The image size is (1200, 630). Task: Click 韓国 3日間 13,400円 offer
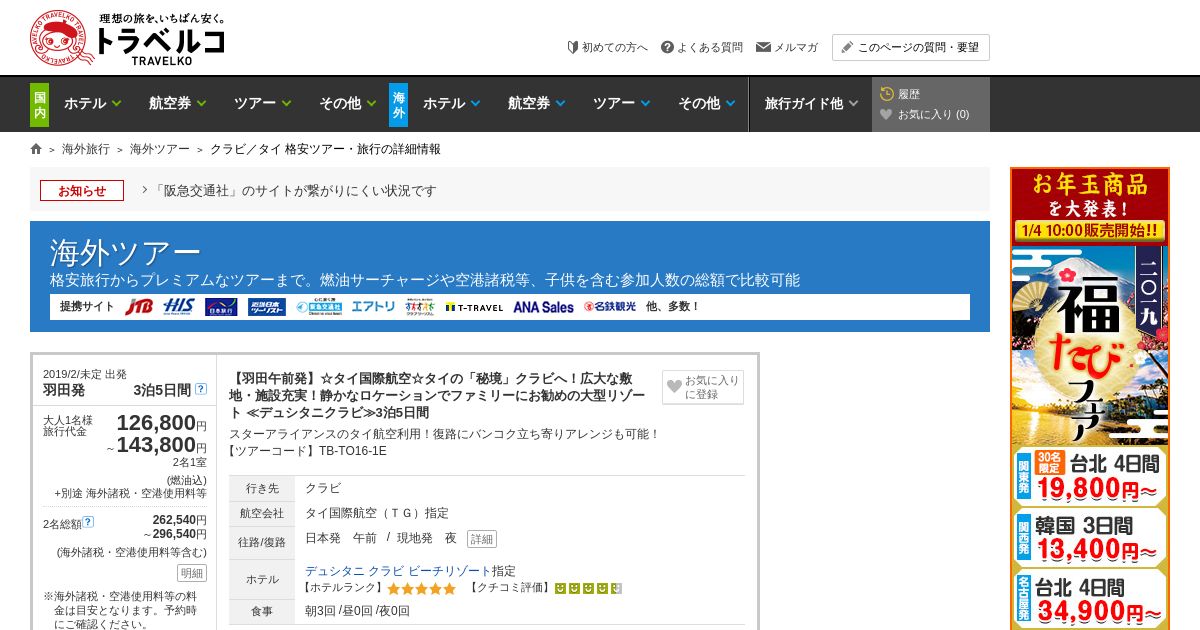(1090, 537)
